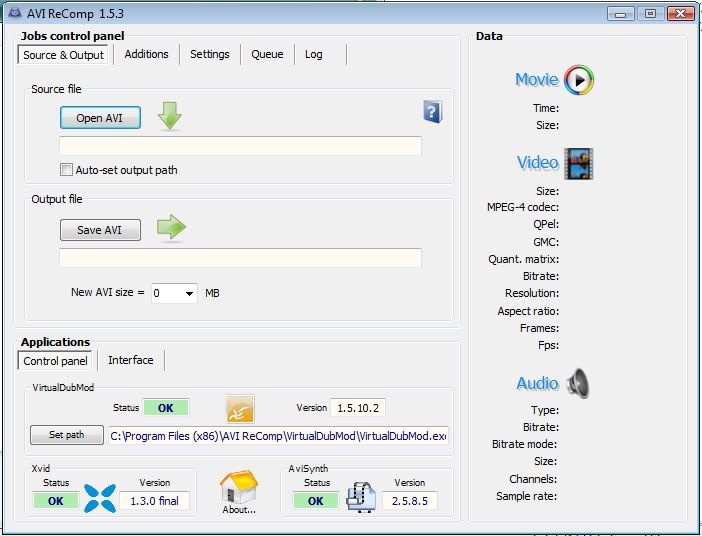This screenshot has height=536, width=702.
Task: Click the Set path button
Action: tap(67, 435)
